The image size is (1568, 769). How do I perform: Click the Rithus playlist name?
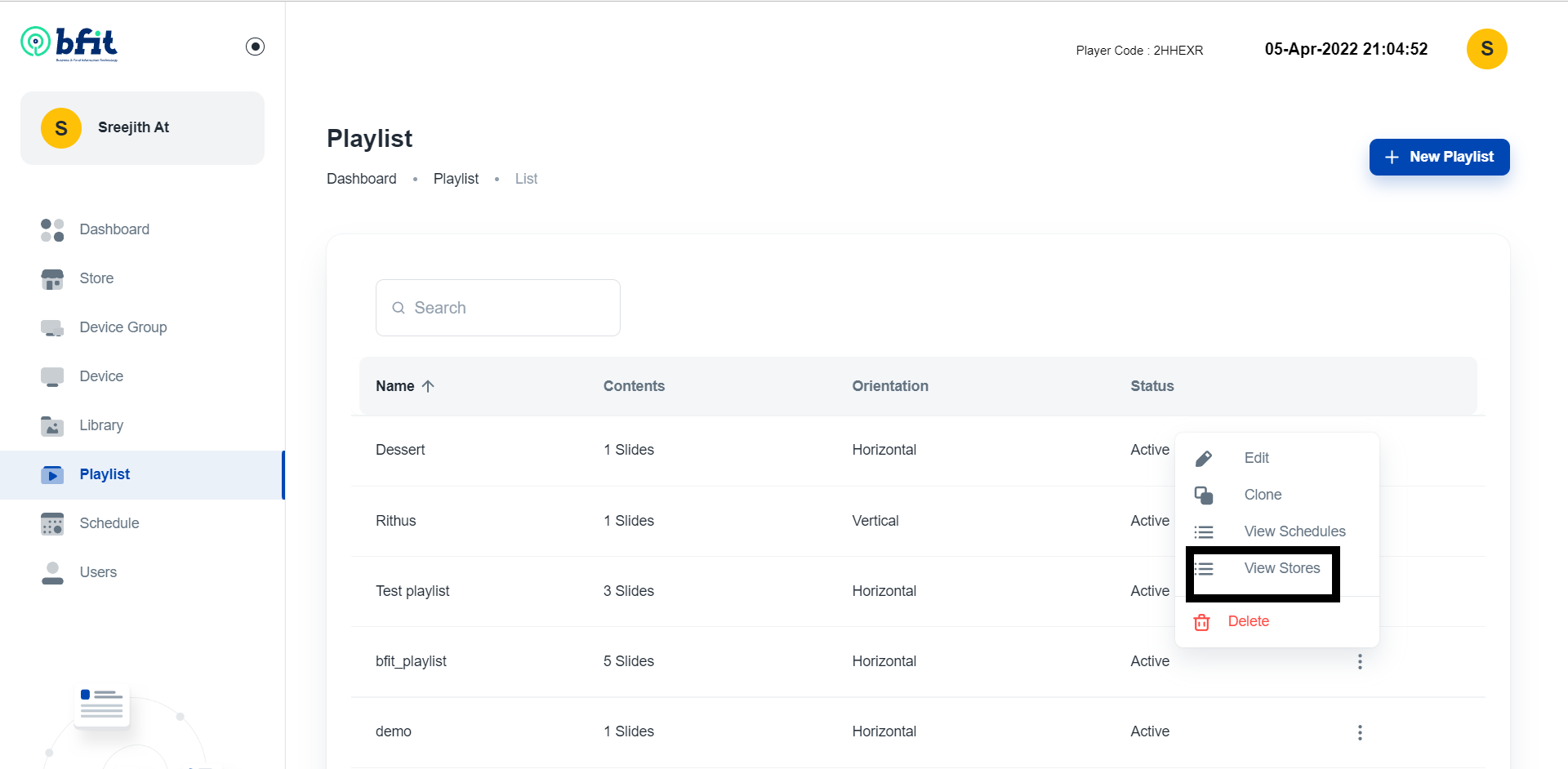[x=396, y=521]
